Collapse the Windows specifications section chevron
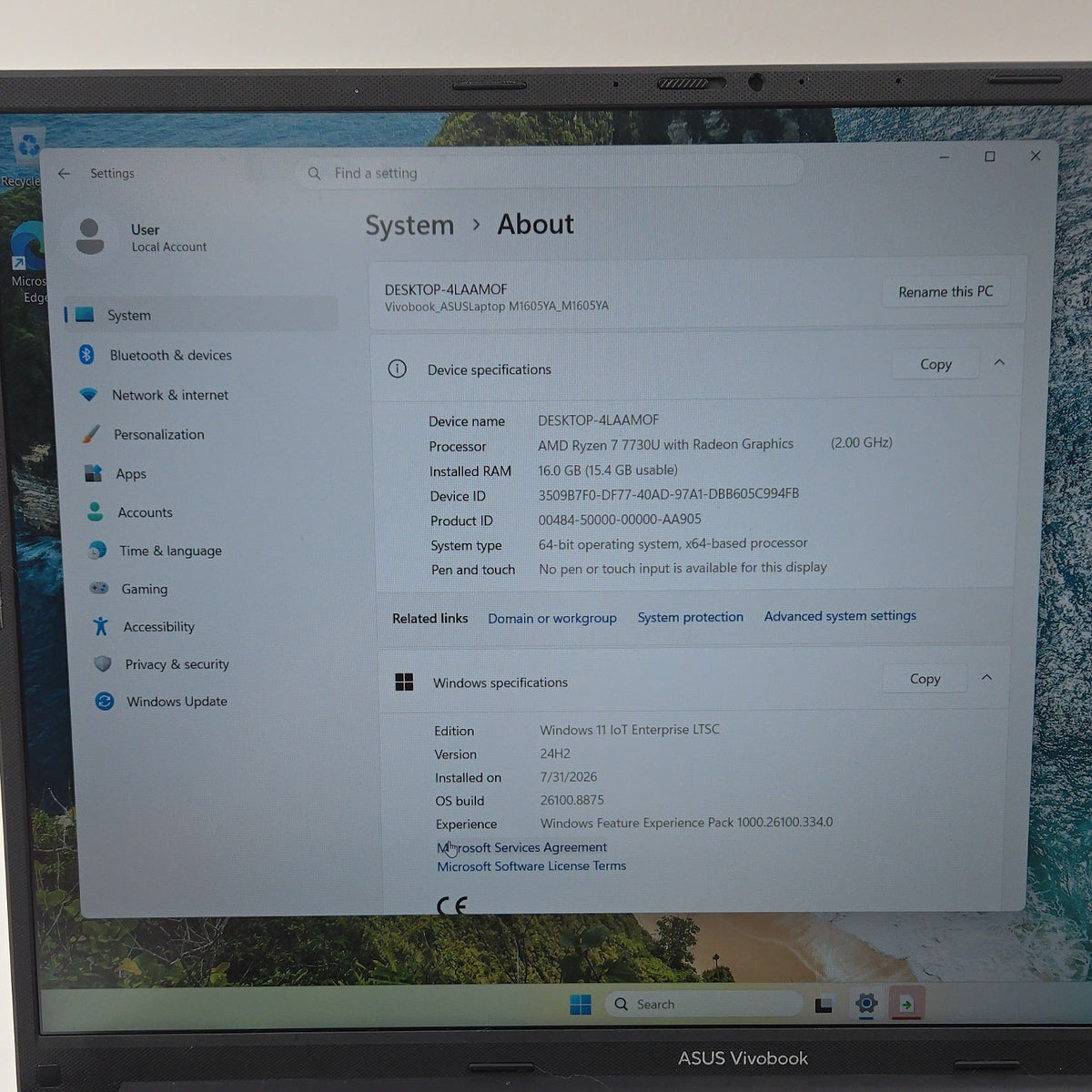 986,678
